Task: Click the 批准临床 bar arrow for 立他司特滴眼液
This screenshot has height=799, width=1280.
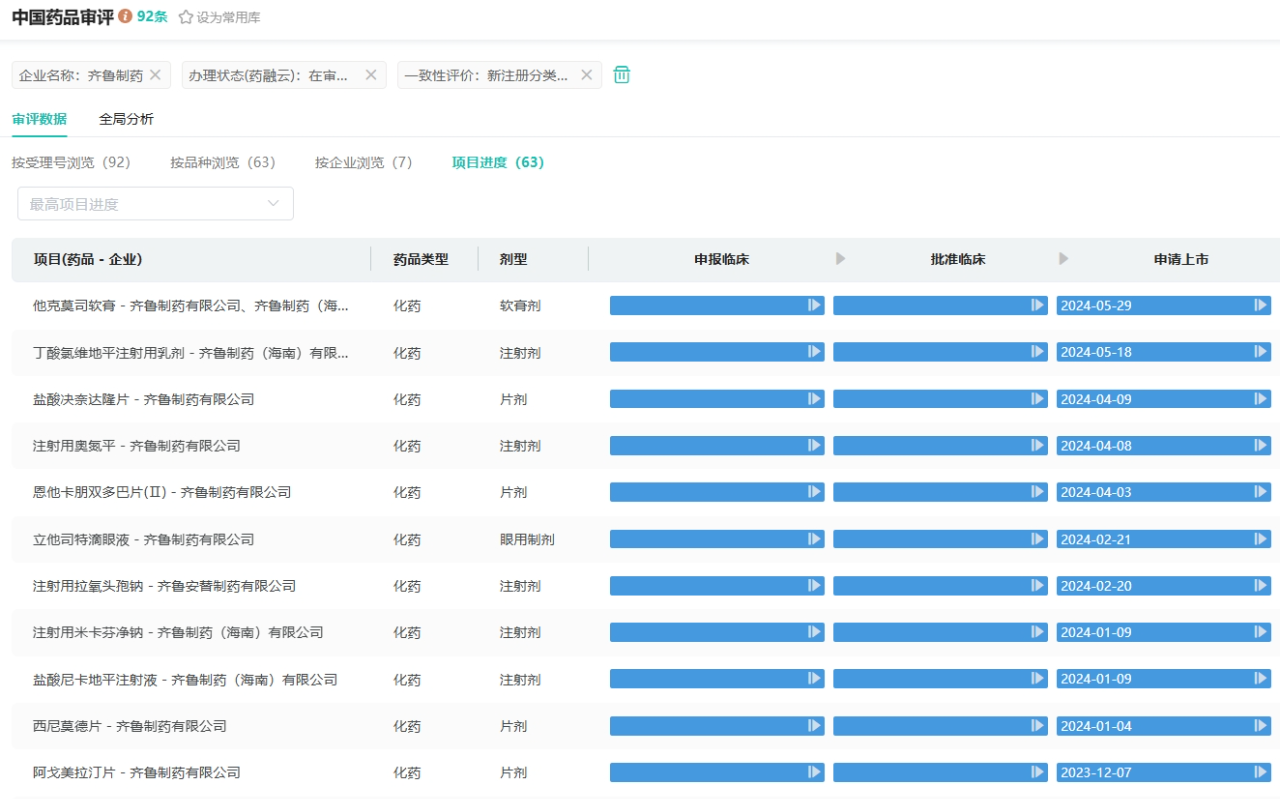Action: 1038,539
